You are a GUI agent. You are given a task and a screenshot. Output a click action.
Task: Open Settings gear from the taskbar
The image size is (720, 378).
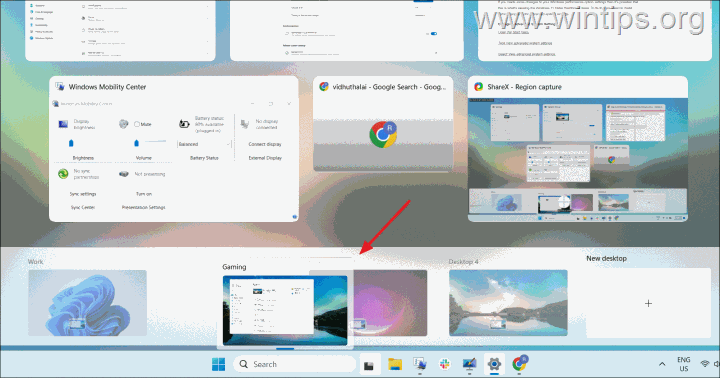494,364
